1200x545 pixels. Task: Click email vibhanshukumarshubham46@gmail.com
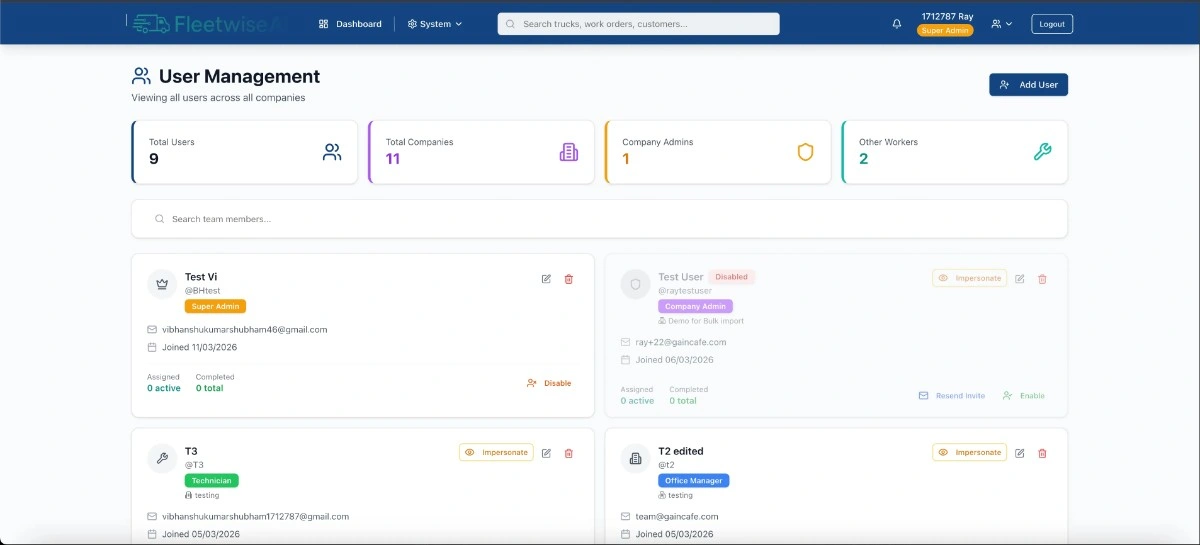(245, 329)
